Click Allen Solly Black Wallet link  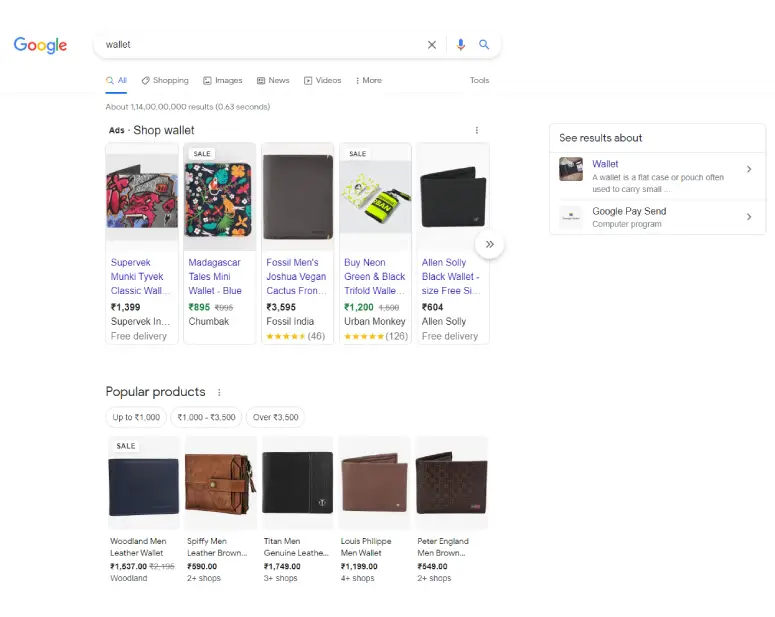[x=451, y=276]
